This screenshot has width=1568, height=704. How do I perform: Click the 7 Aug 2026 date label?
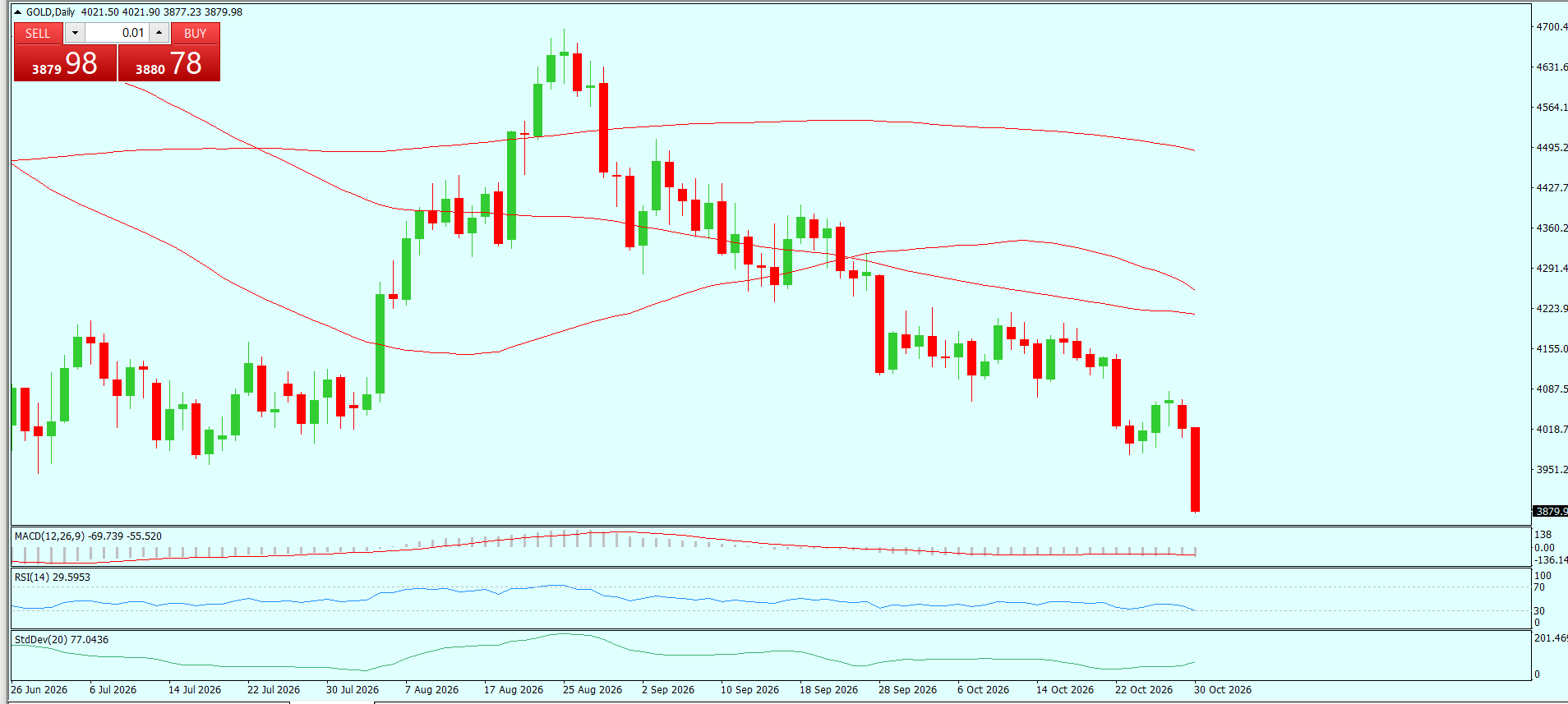click(x=431, y=690)
